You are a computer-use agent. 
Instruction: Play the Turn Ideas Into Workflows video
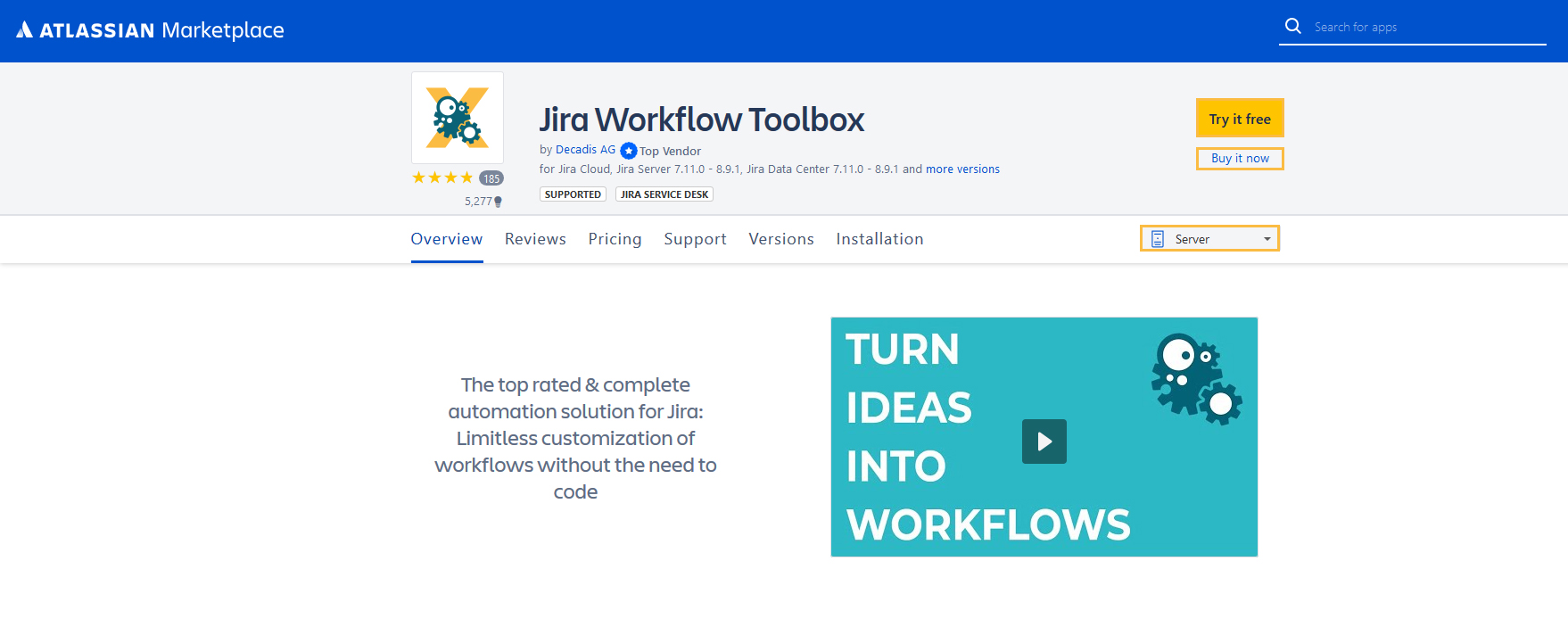(x=1044, y=442)
